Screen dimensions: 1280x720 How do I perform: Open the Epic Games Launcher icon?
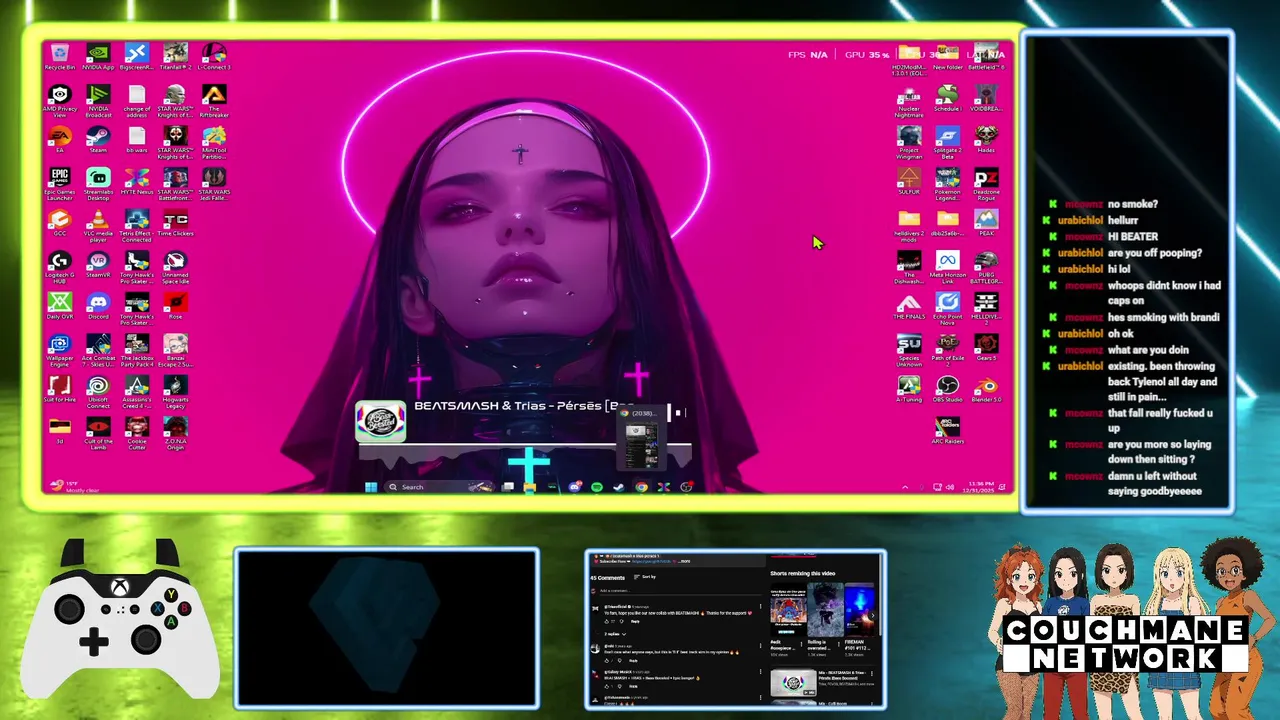(x=59, y=184)
